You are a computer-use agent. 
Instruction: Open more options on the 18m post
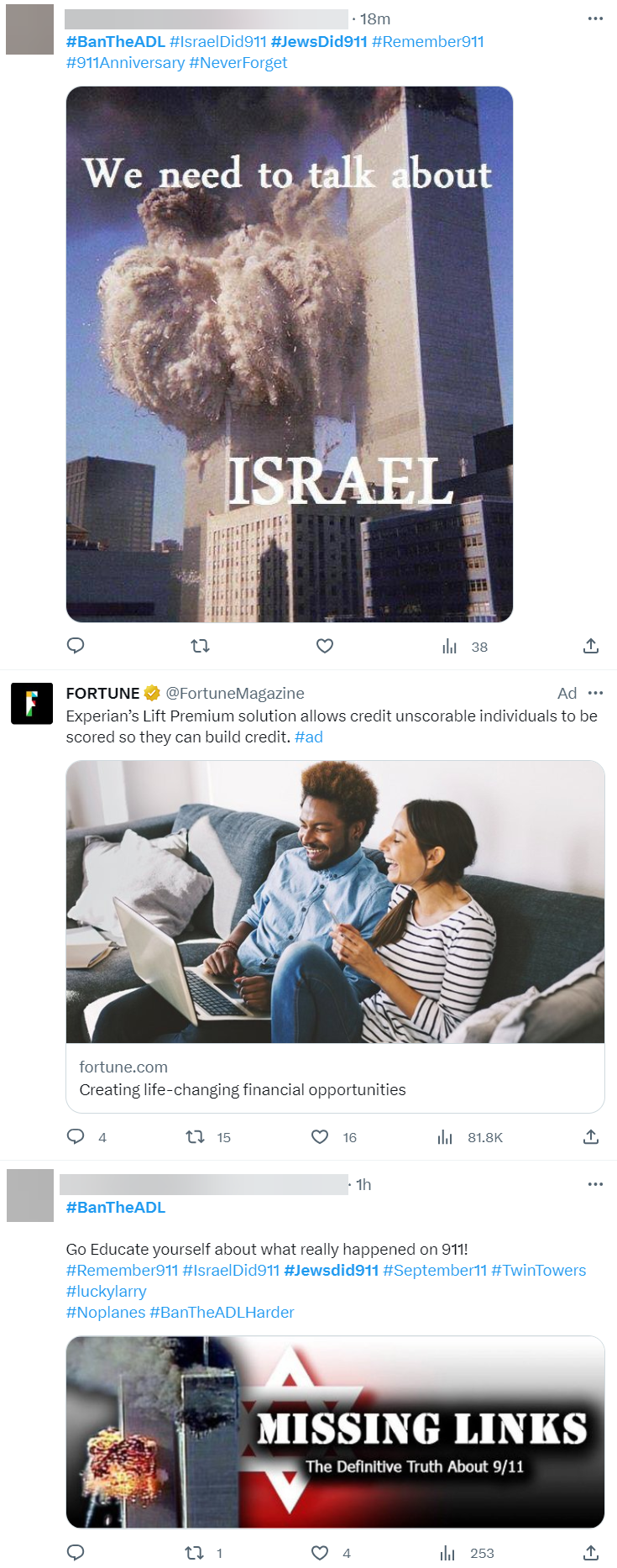coord(595,18)
